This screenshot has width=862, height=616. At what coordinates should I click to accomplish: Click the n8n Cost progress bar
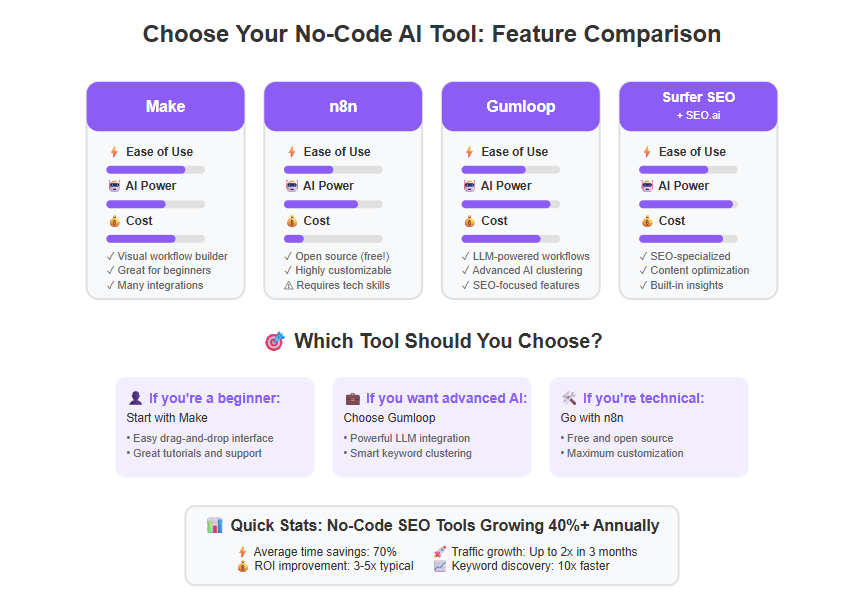point(333,239)
